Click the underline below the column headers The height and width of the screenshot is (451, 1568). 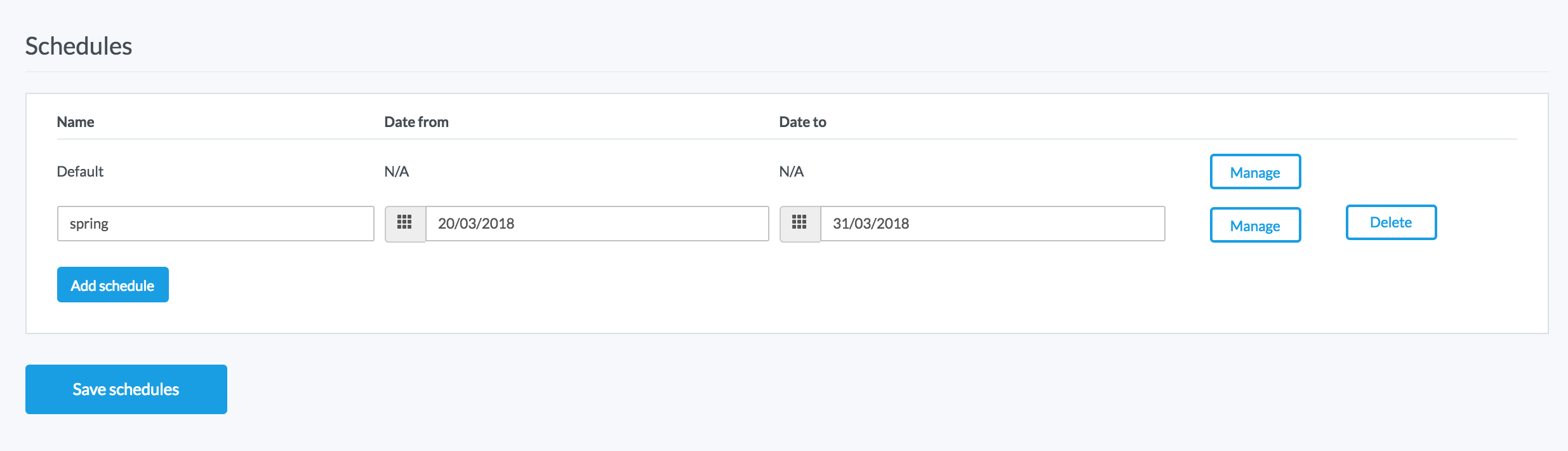[787, 139]
